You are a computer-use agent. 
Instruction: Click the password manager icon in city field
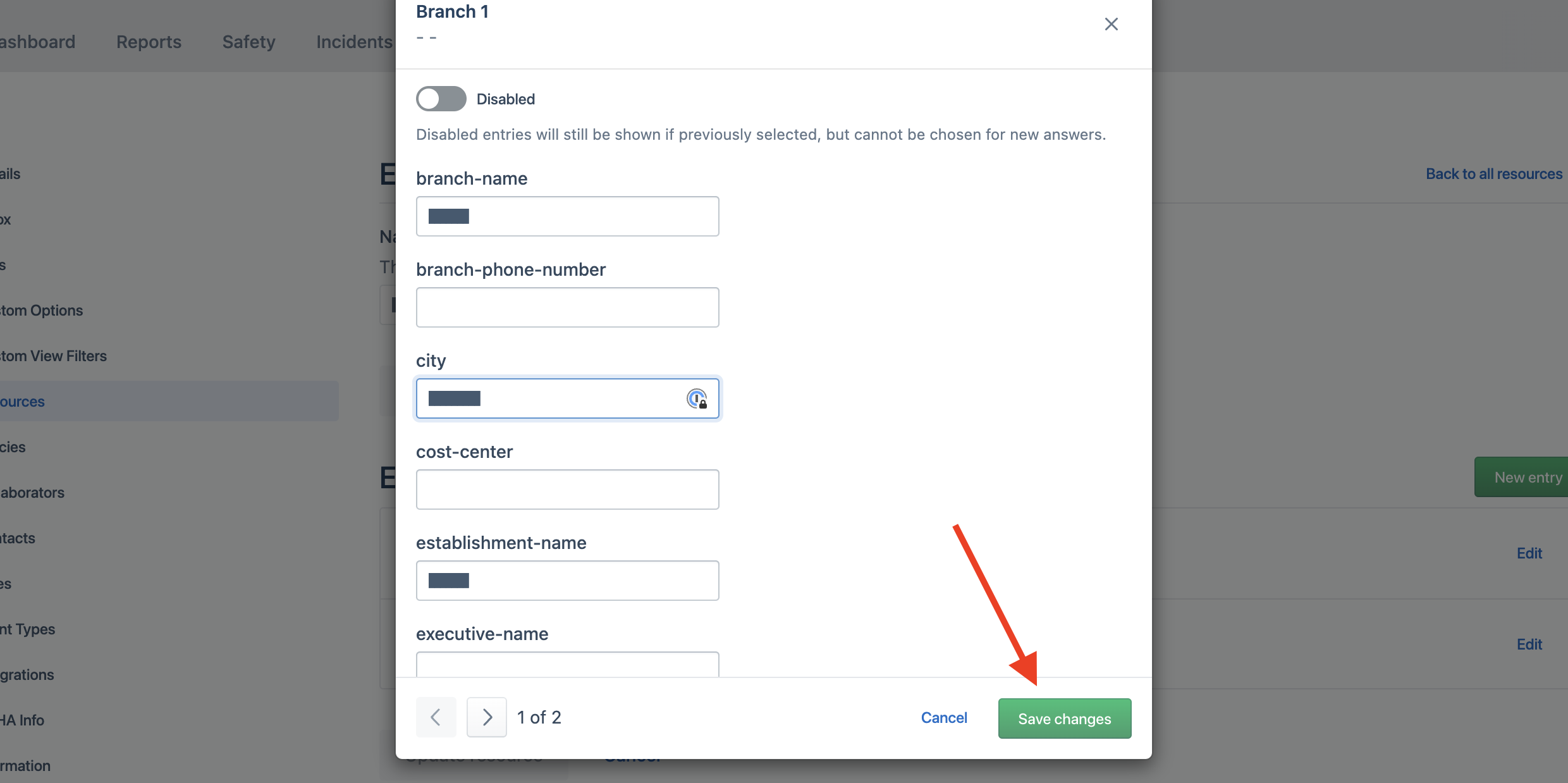[697, 398]
